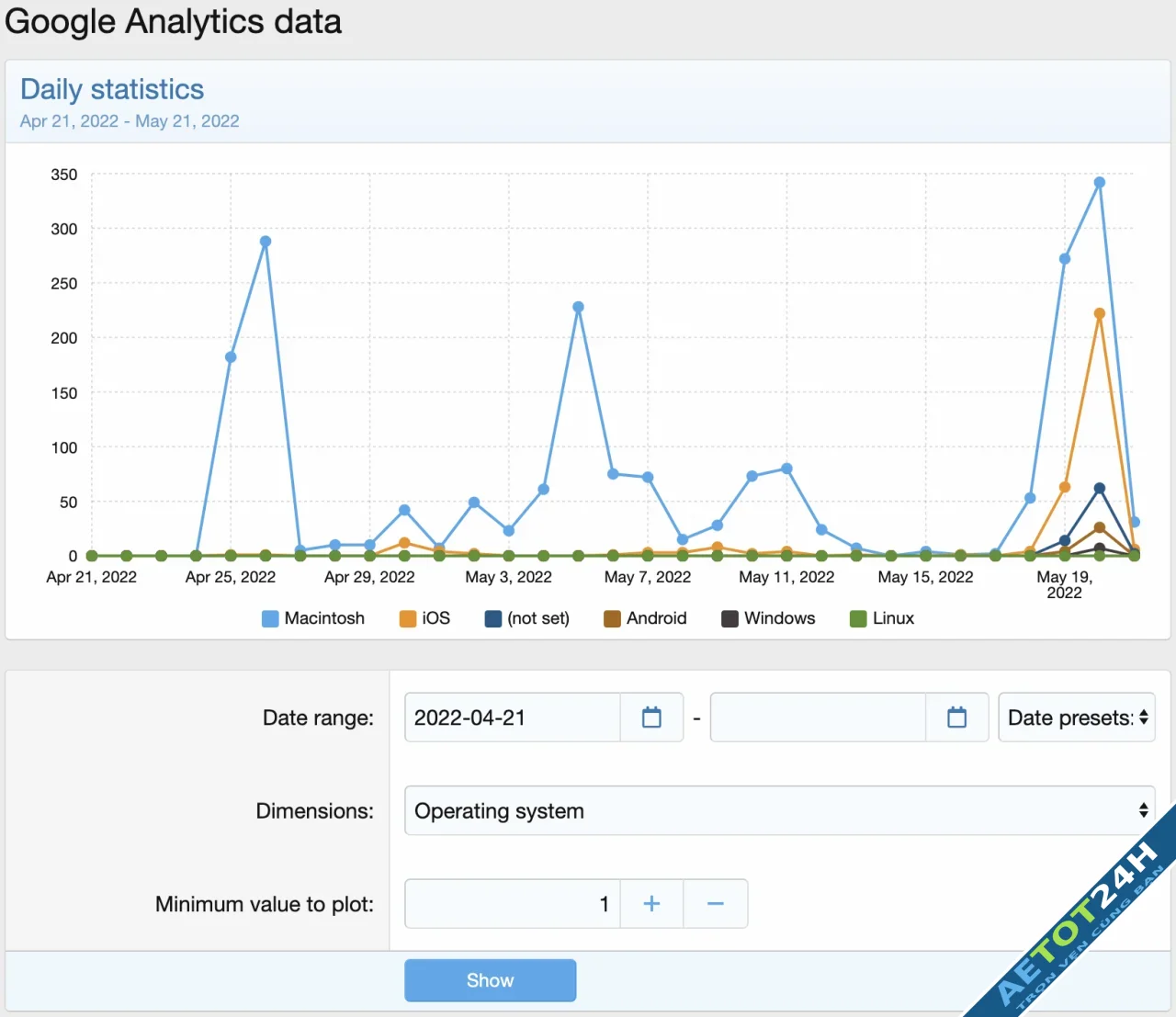Open the Date presets dropdown
Screen dimensions: 1176x1017
pos(1076,718)
